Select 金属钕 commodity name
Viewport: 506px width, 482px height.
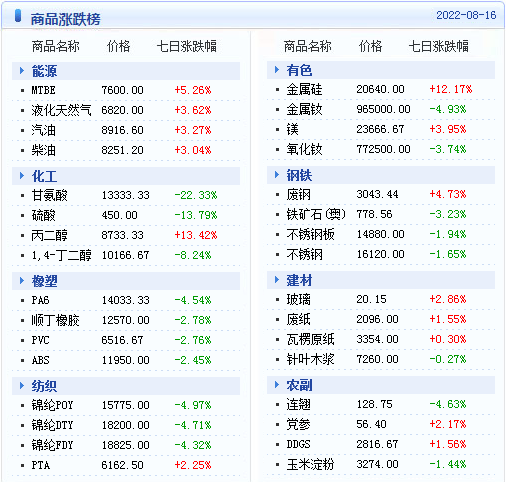point(304,109)
